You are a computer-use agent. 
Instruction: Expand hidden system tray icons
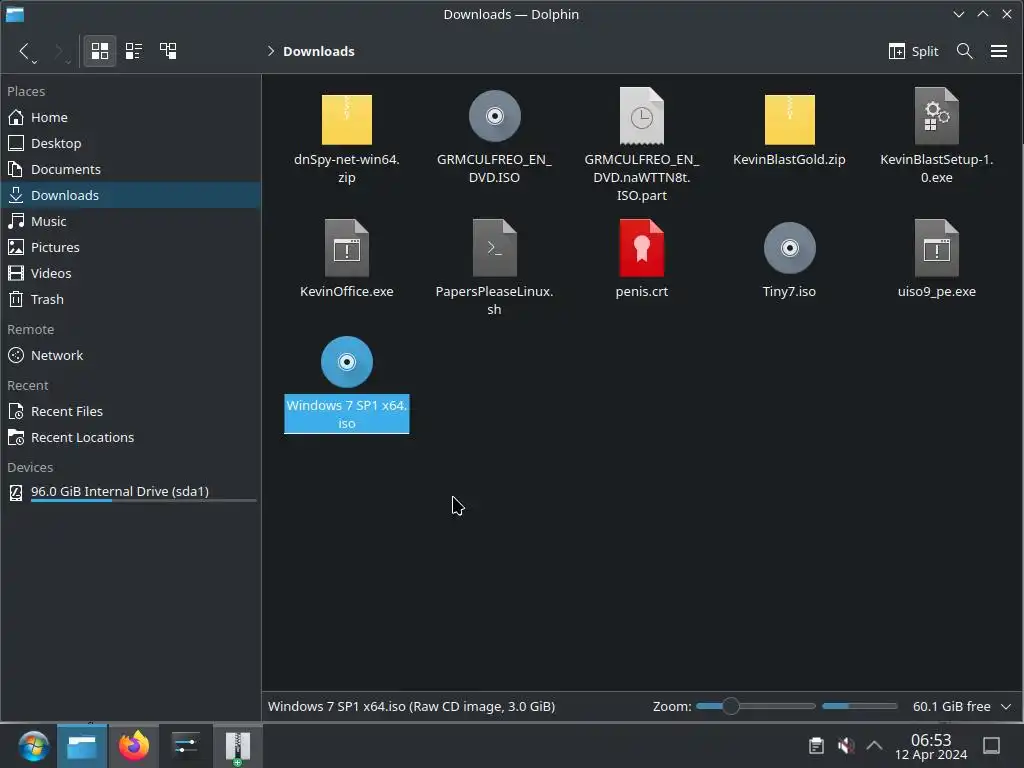(874, 746)
